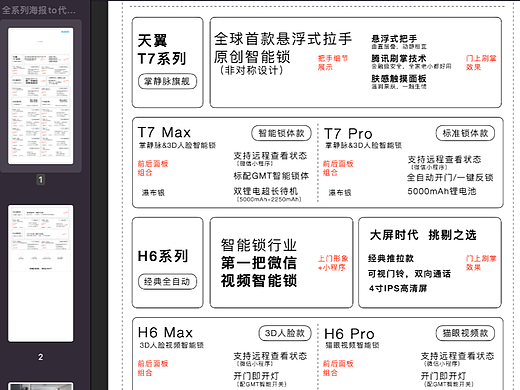Click the 掌静脉旗舰 pill label
The height and width of the screenshot is (390, 520).
pos(167,81)
